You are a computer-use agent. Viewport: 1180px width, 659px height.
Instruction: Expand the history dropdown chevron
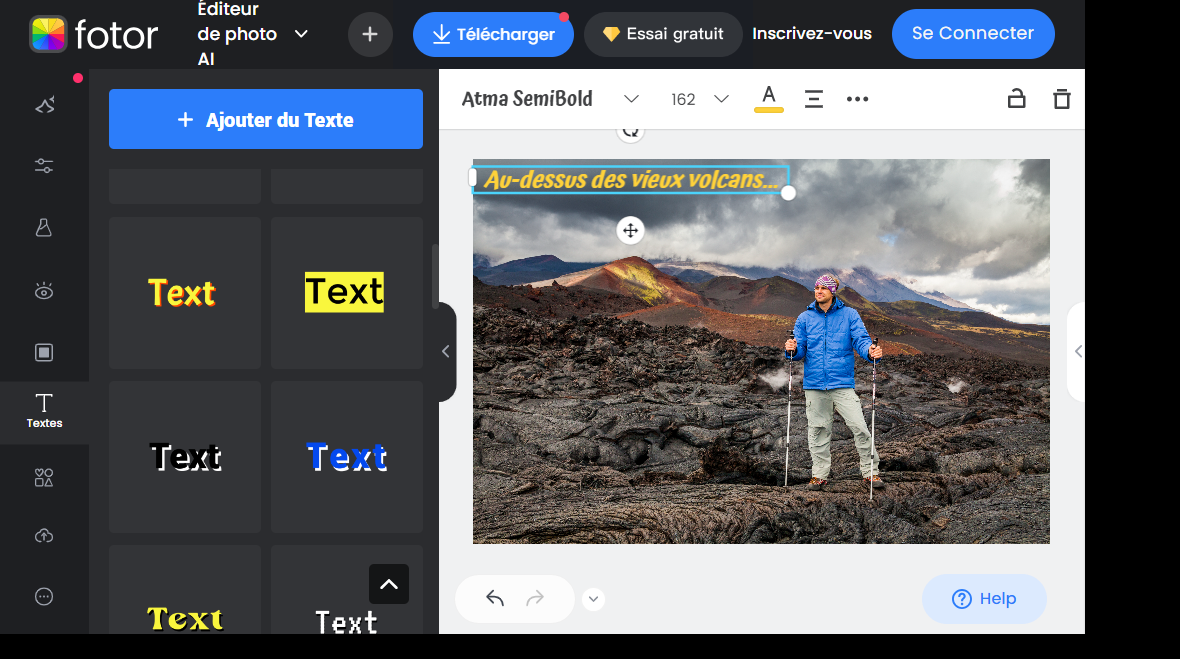(594, 599)
